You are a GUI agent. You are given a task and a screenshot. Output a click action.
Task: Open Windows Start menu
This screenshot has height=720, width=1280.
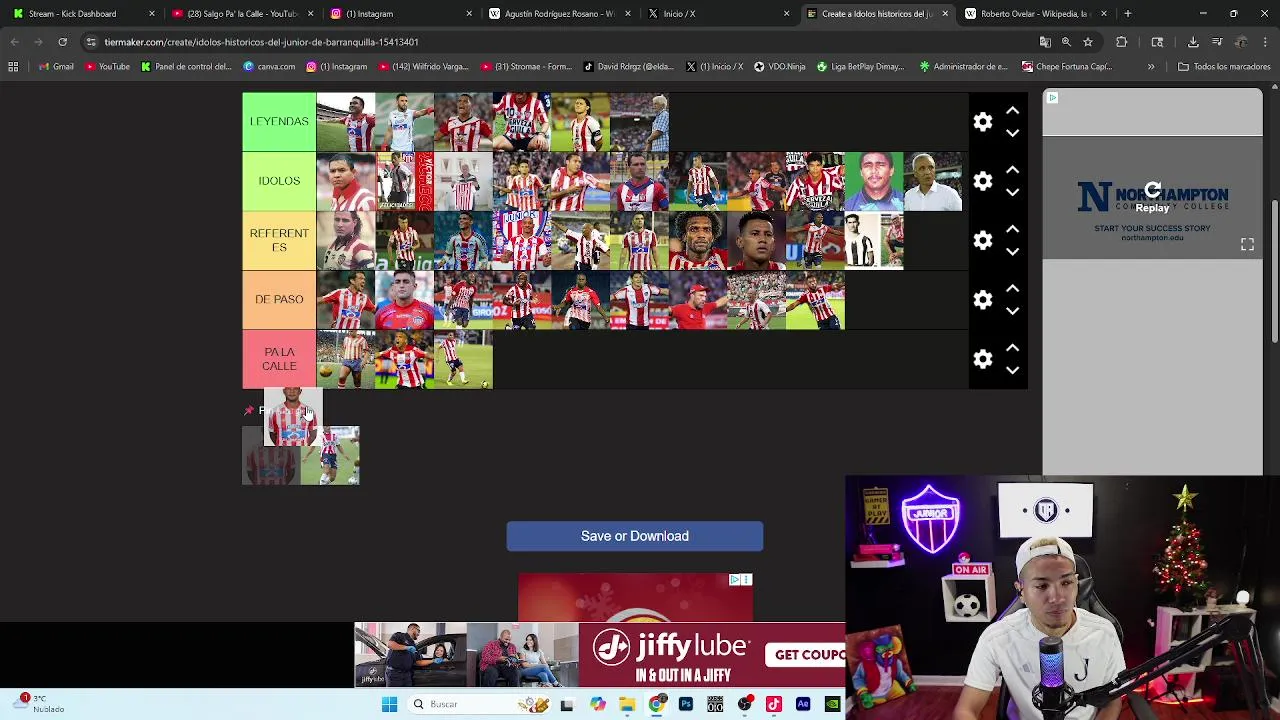(389, 704)
